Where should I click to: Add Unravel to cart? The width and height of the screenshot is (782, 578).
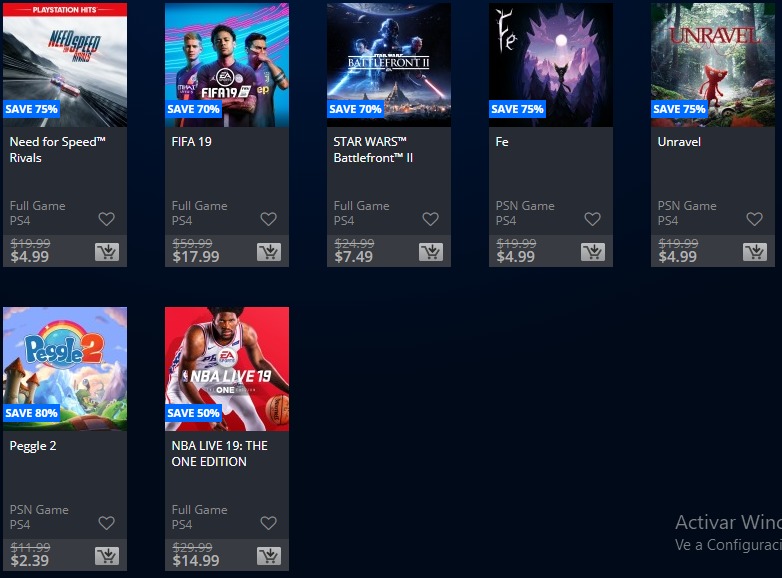(x=755, y=252)
